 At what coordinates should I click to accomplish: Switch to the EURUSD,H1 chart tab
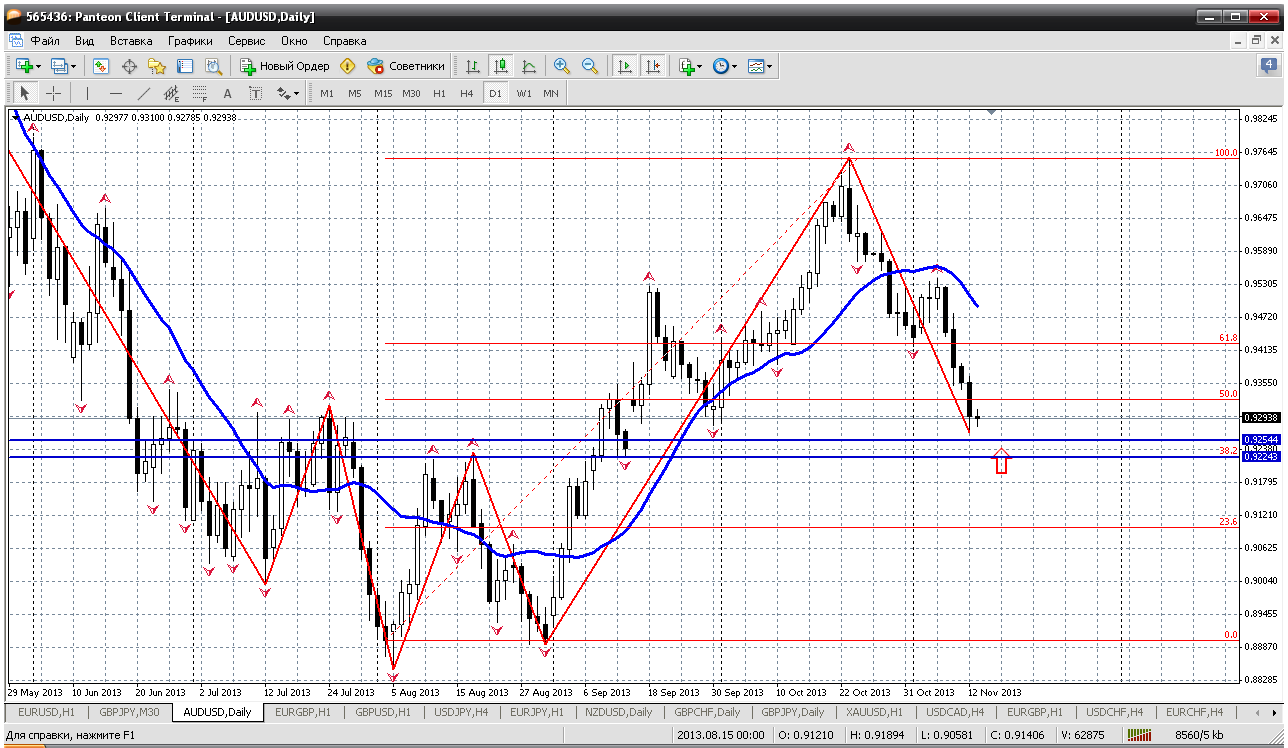pyautogui.click(x=46, y=712)
